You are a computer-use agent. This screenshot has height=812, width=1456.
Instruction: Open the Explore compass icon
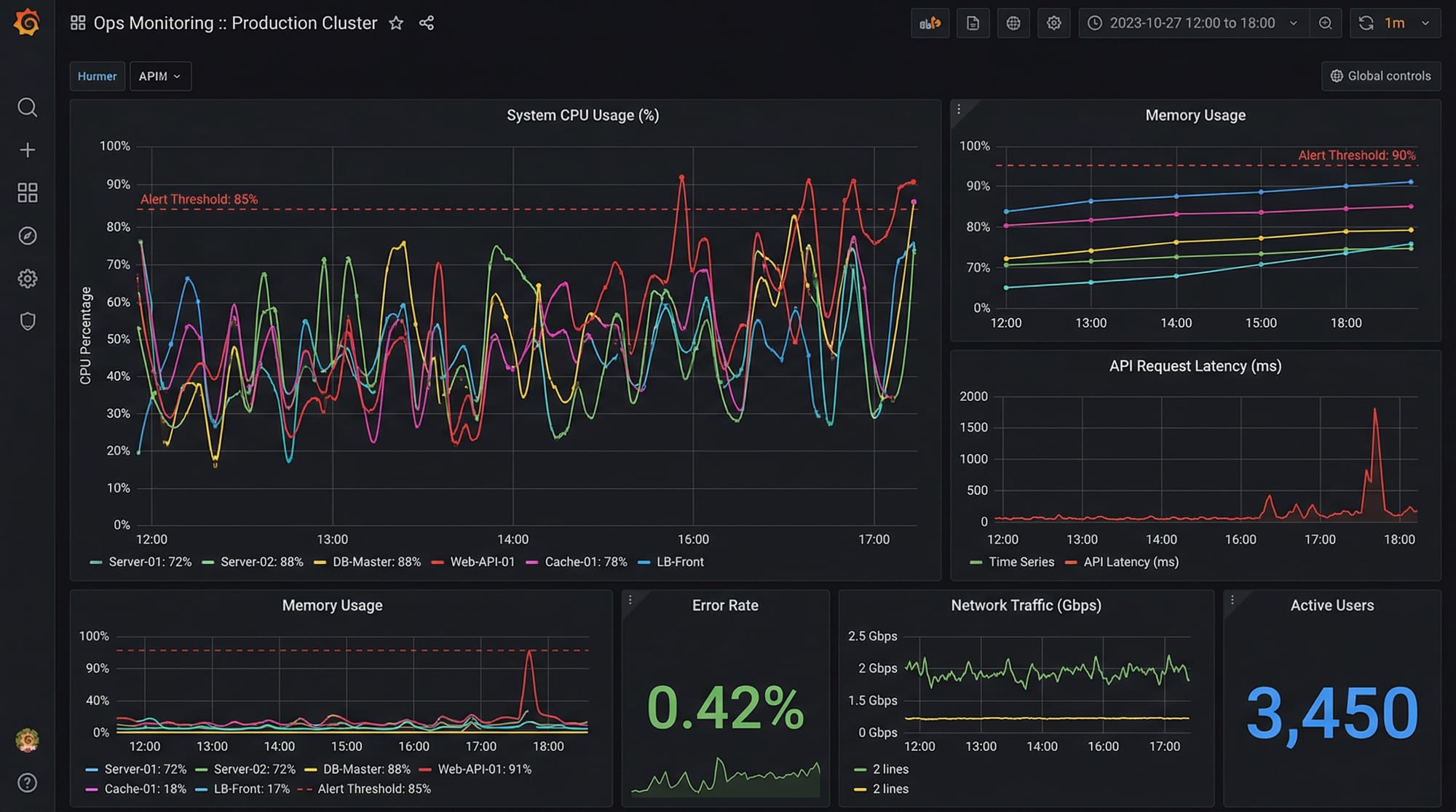click(27, 236)
